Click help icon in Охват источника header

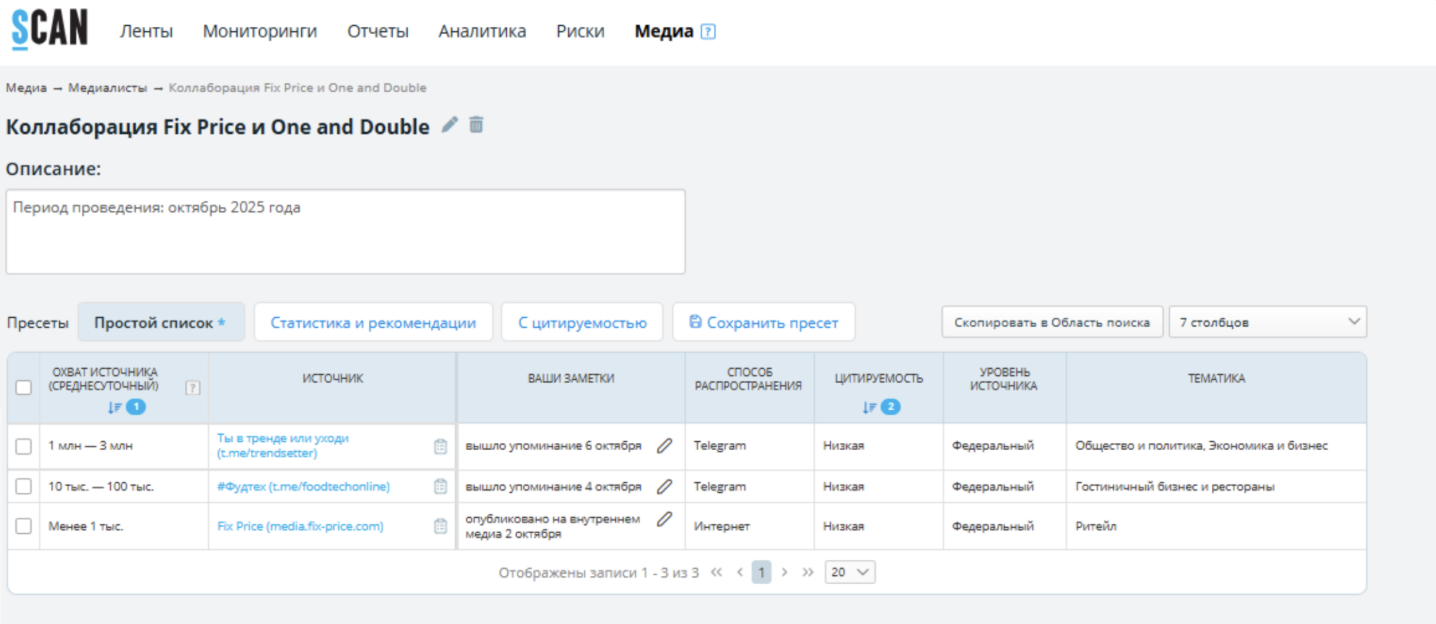(193, 388)
